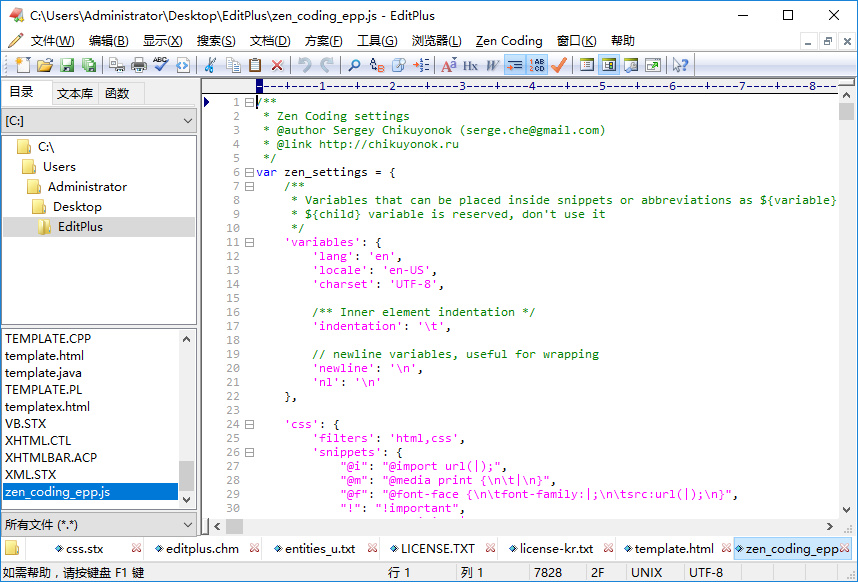
Task: Collapse the 'variables' fold at line 11
Action: coord(250,242)
